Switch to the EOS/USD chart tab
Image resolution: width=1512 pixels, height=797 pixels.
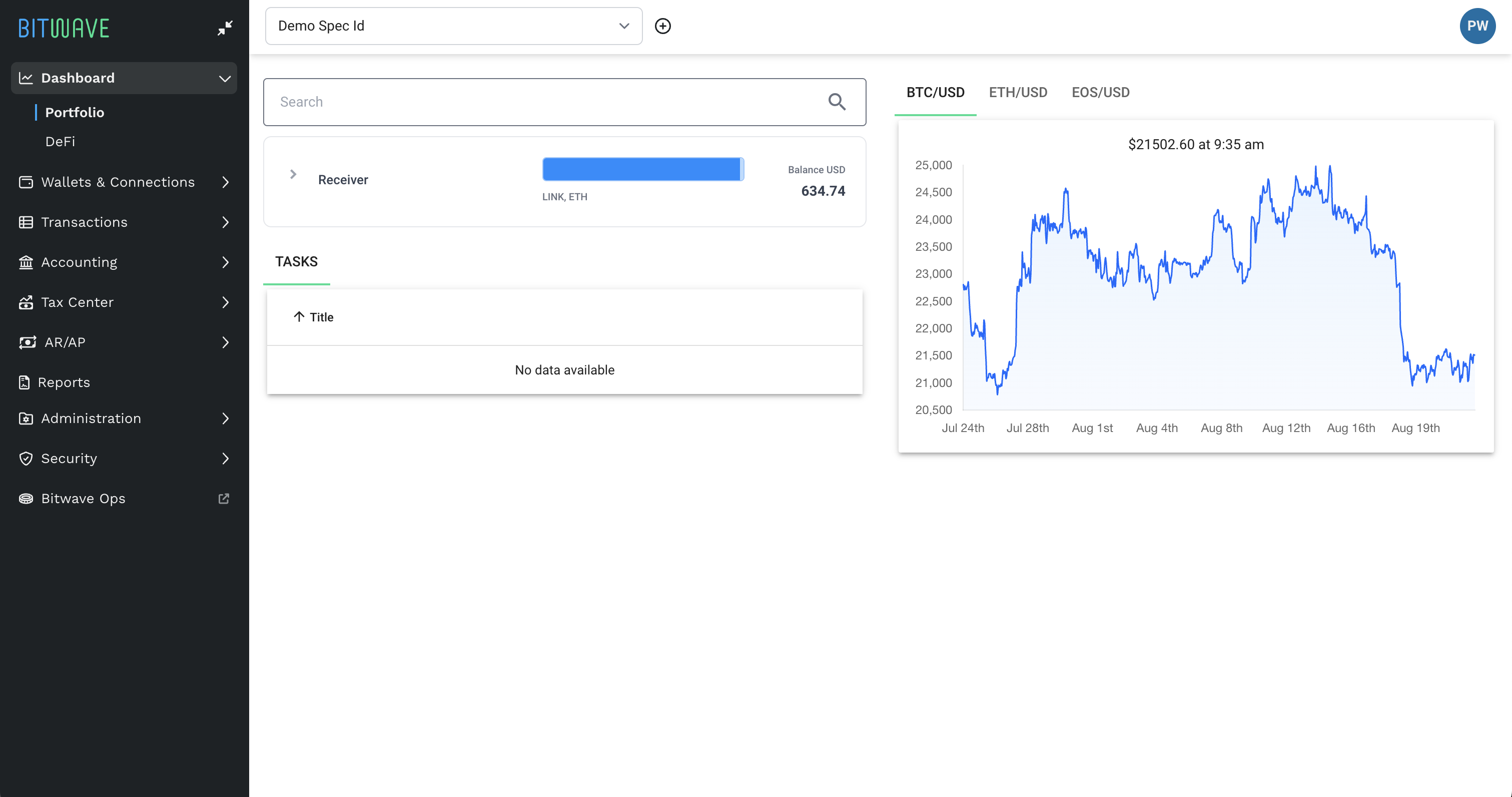pyautogui.click(x=1100, y=92)
